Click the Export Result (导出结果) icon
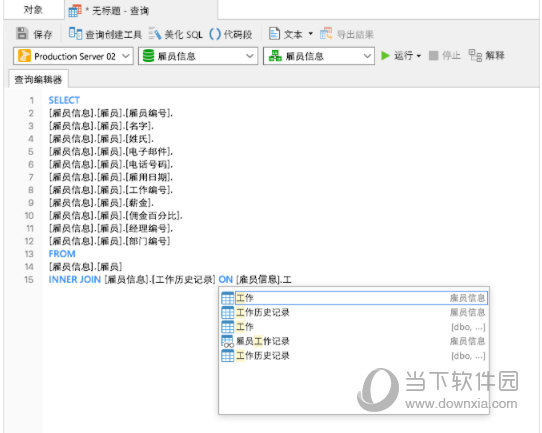The width and height of the screenshot is (542, 433). (x=326, y=34)
